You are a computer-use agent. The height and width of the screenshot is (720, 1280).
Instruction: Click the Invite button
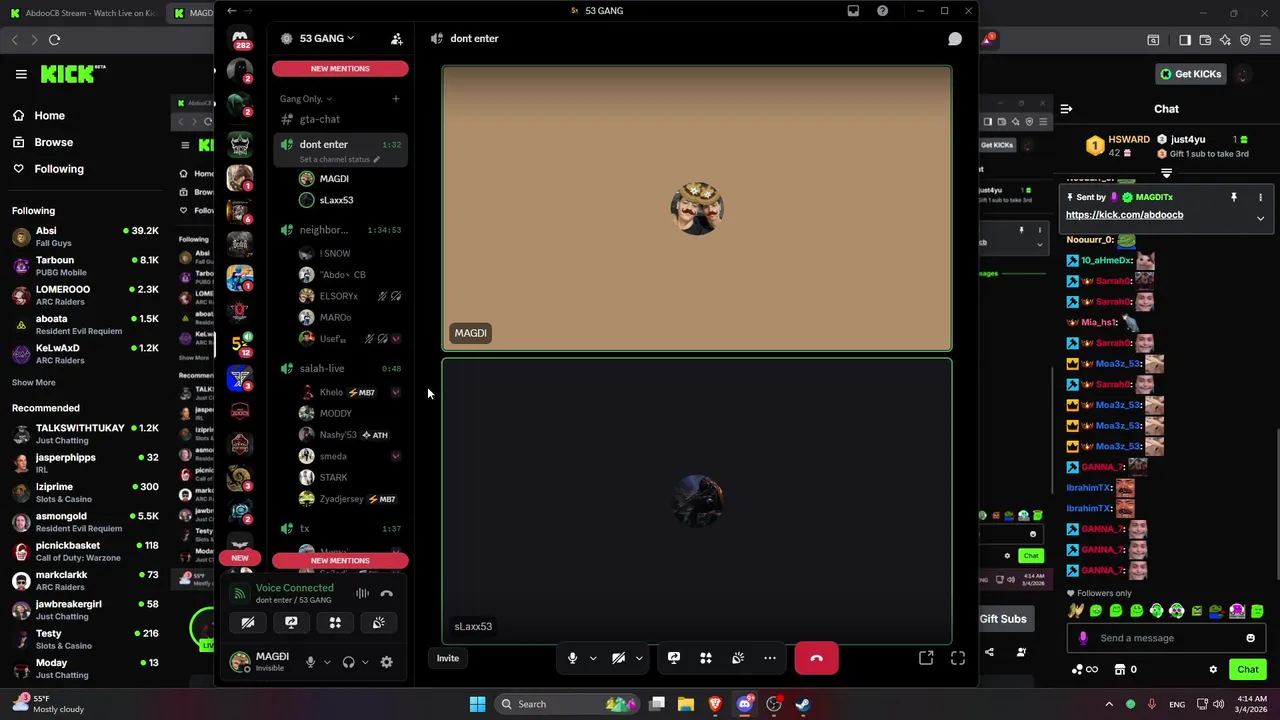(x=448, y=658)
